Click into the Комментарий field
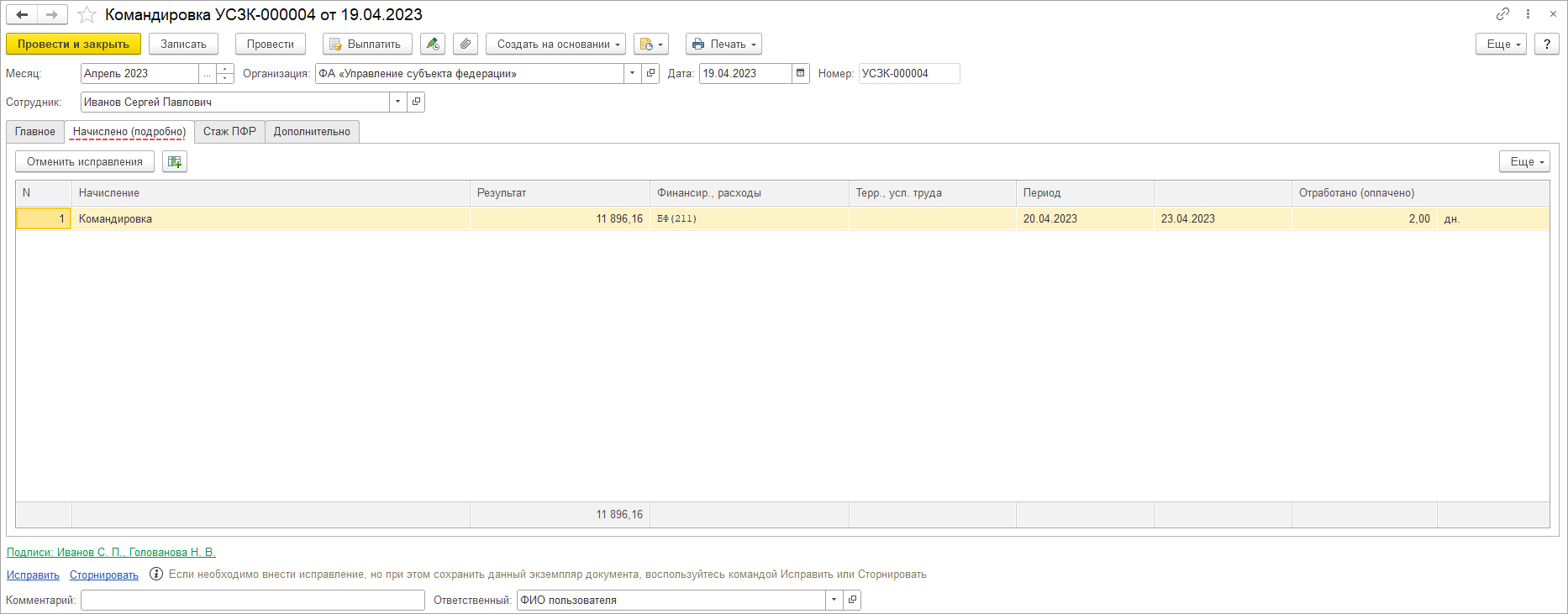1568x614 pixels. [x=253, y=600]
